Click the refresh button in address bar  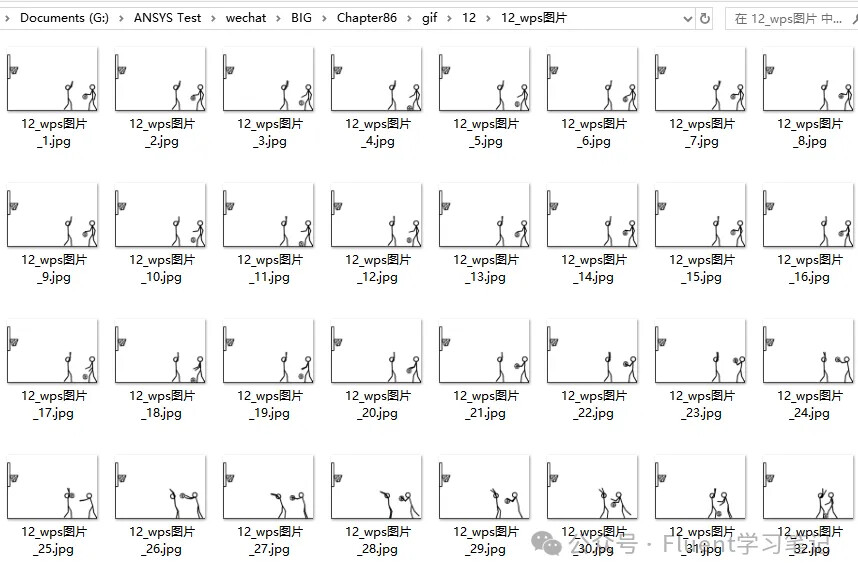705,18
